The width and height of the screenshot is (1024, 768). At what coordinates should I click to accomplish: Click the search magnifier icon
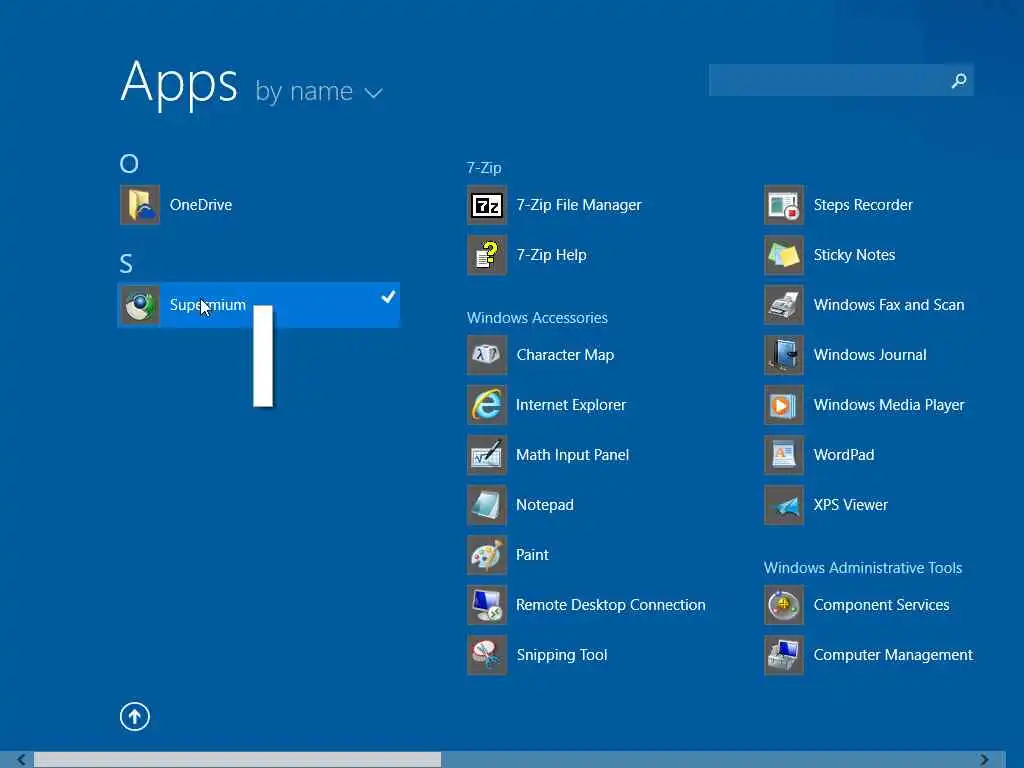tap(959, 80)
